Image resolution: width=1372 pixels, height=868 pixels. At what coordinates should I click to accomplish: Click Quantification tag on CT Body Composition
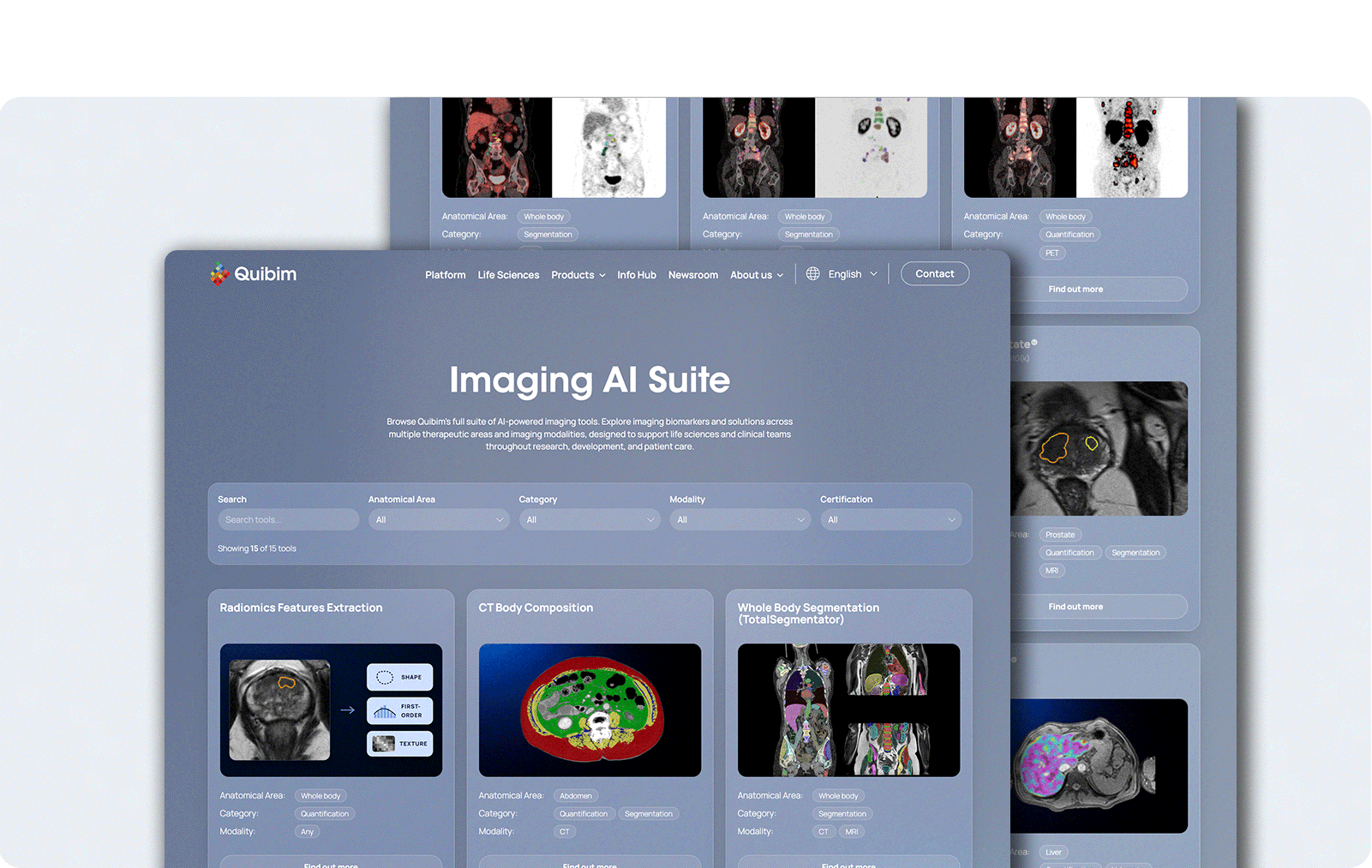tap(584, 814)
